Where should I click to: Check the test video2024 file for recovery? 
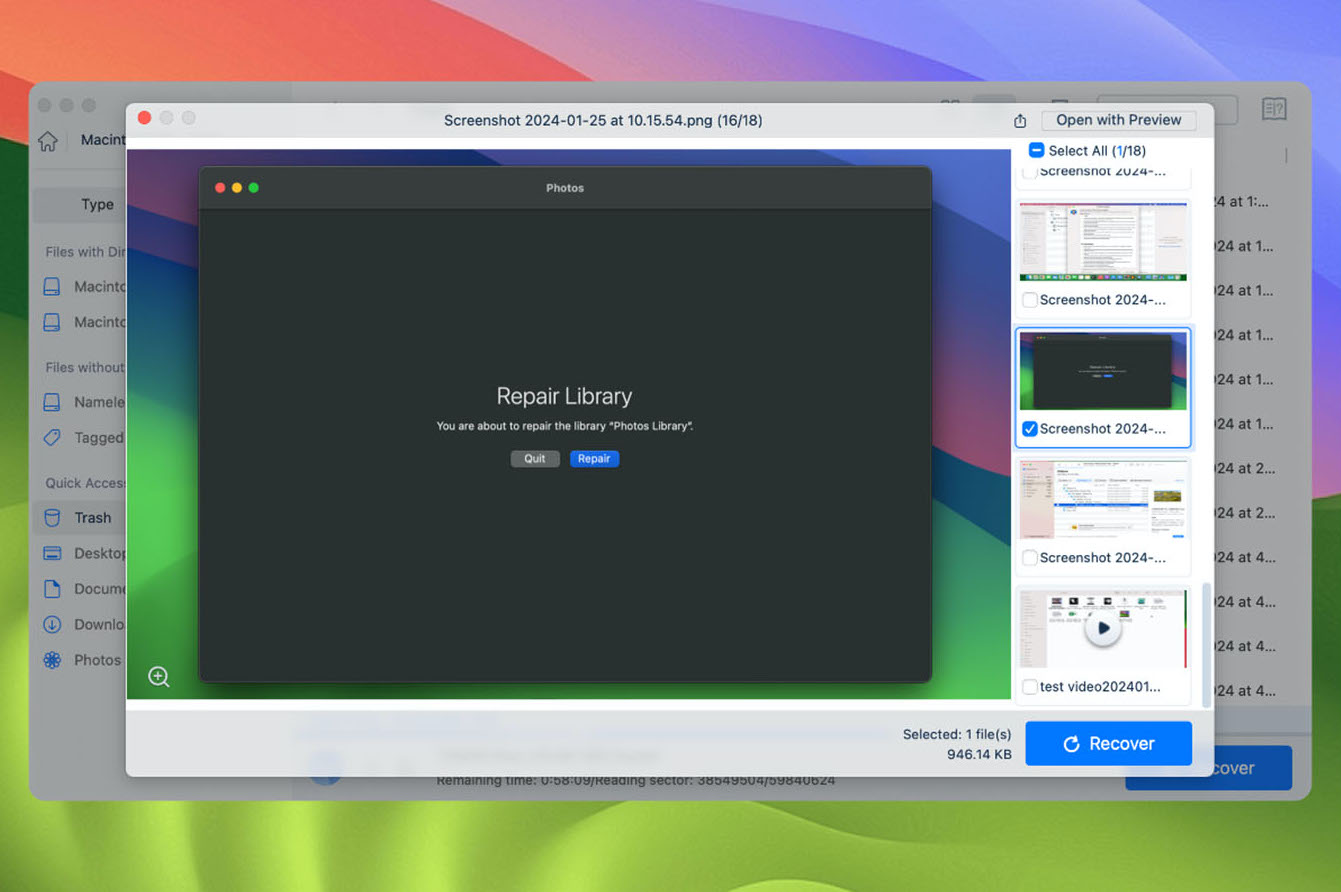click(1028, 687)
